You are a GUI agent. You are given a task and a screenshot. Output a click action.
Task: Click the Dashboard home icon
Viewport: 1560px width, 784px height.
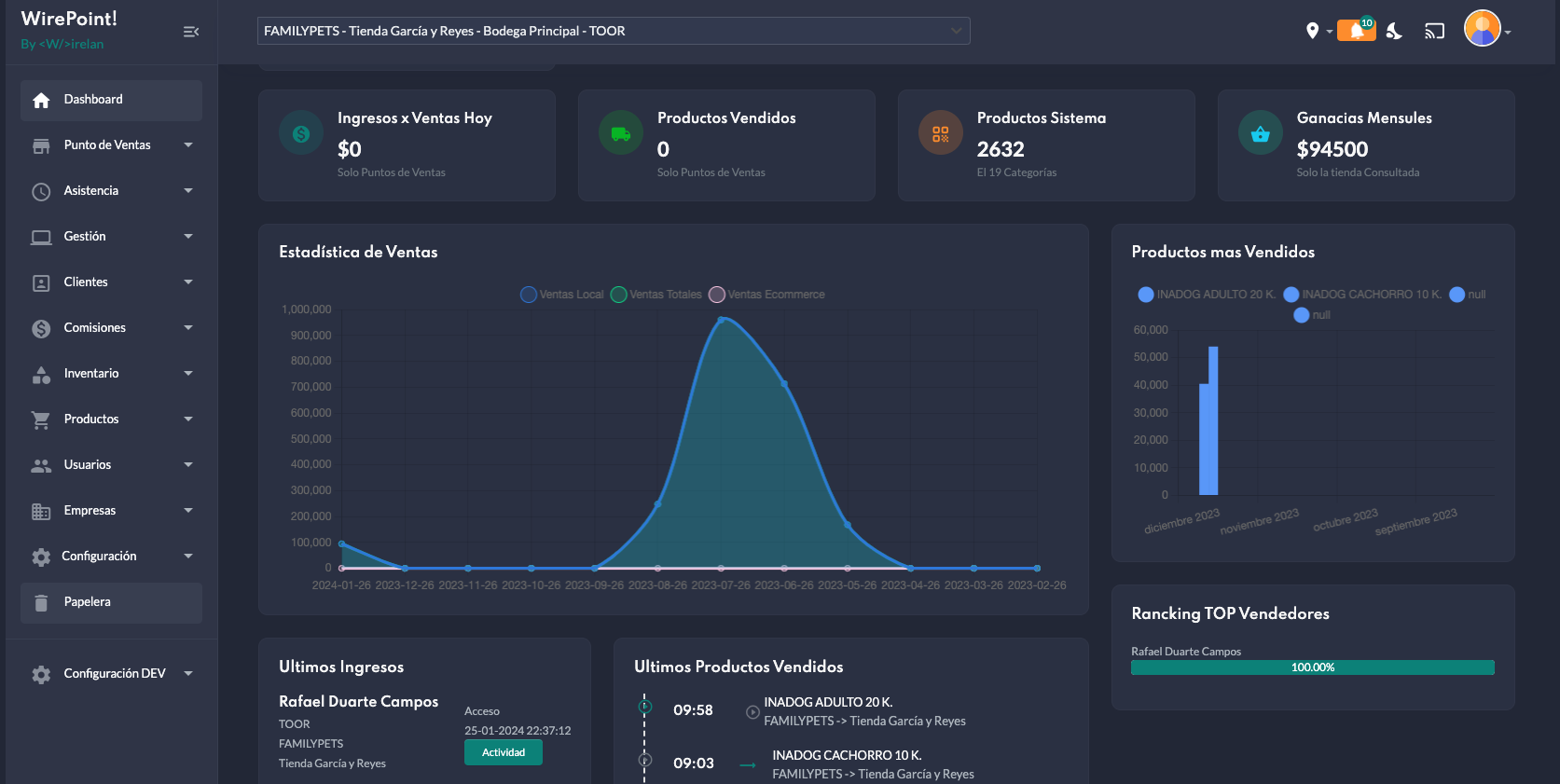41,100
